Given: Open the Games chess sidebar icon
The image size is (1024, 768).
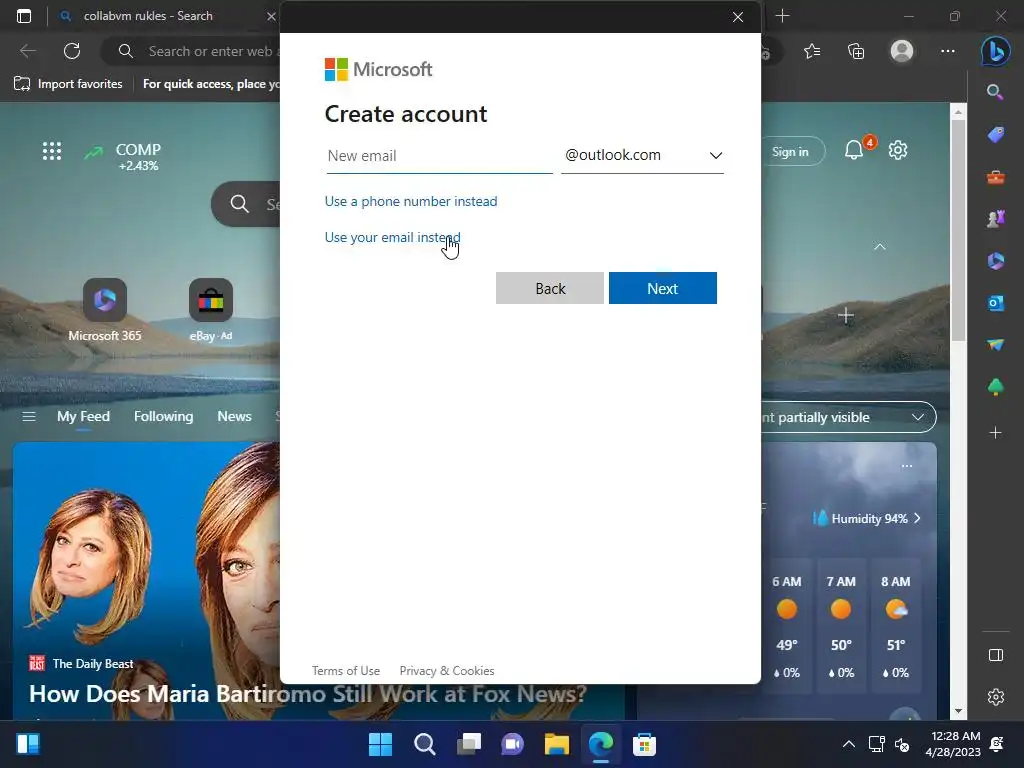Looking at the screenshot, I should point(995,219).
